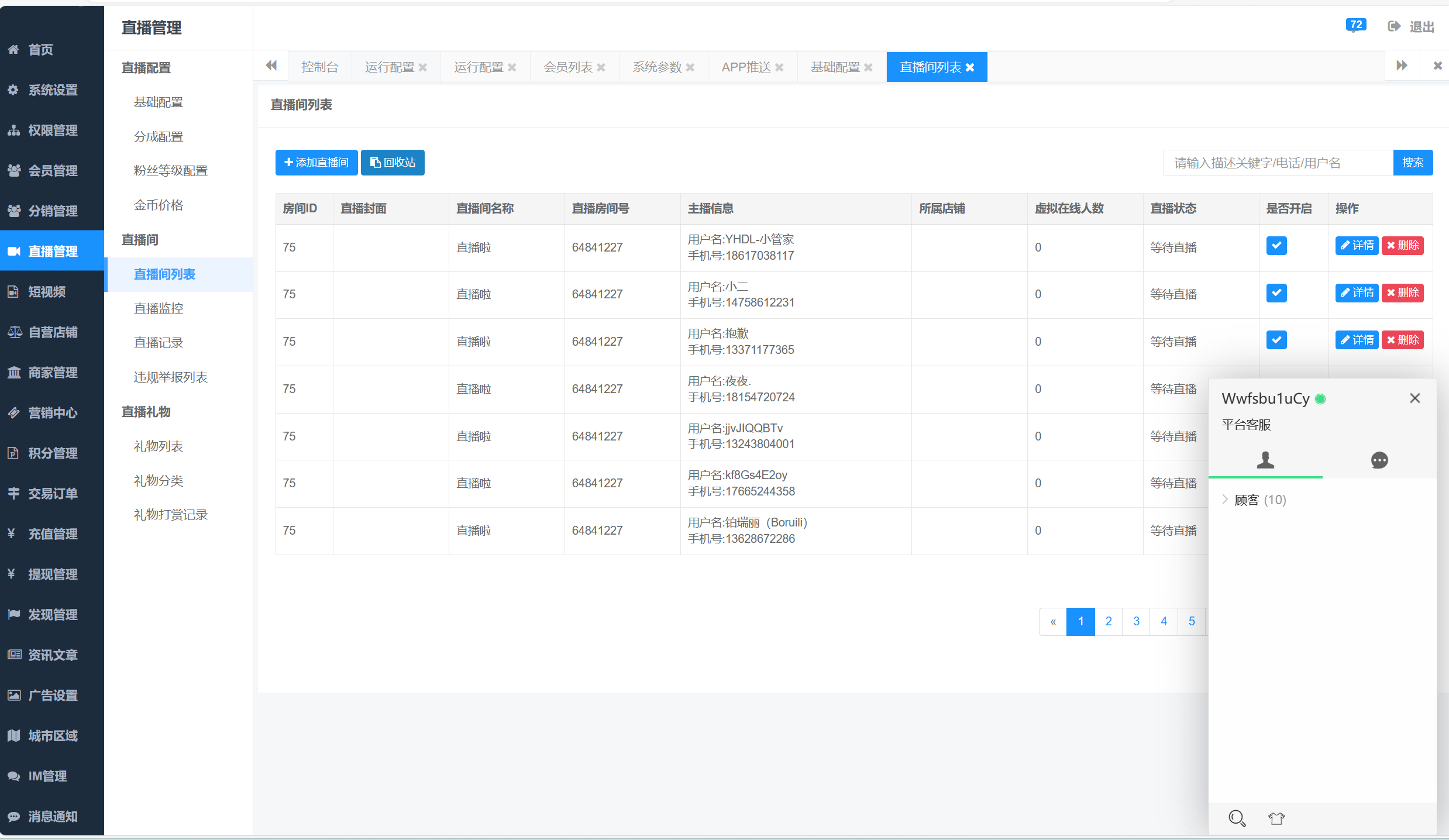Screen dimensions: 1449x840
Task: Click the 72 message notification badge
Action: 1356,25
